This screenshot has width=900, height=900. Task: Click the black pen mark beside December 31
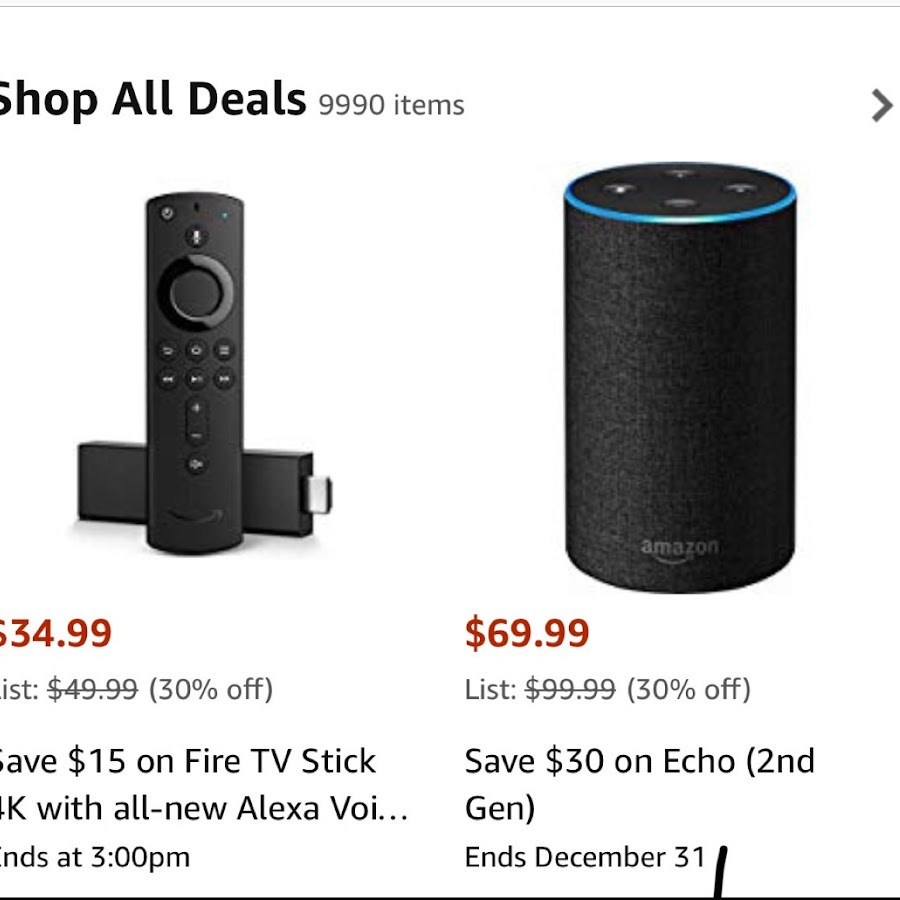720,872
